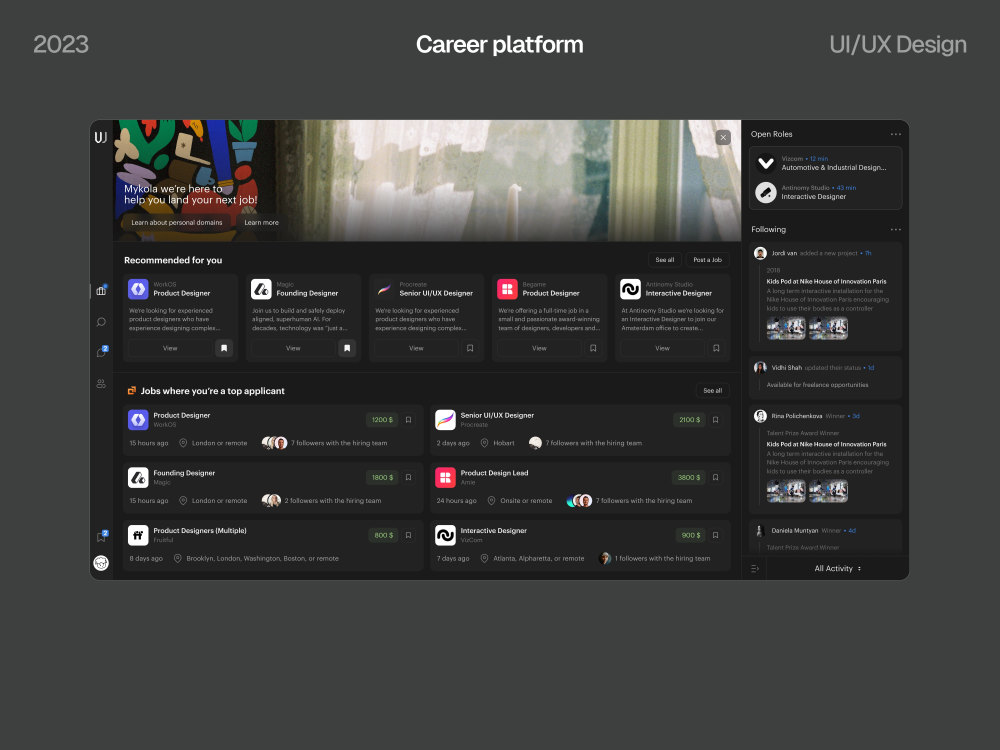Click Antinomy Studio logo in Open Roles
Screen dimensions: 1000x750
766,192
